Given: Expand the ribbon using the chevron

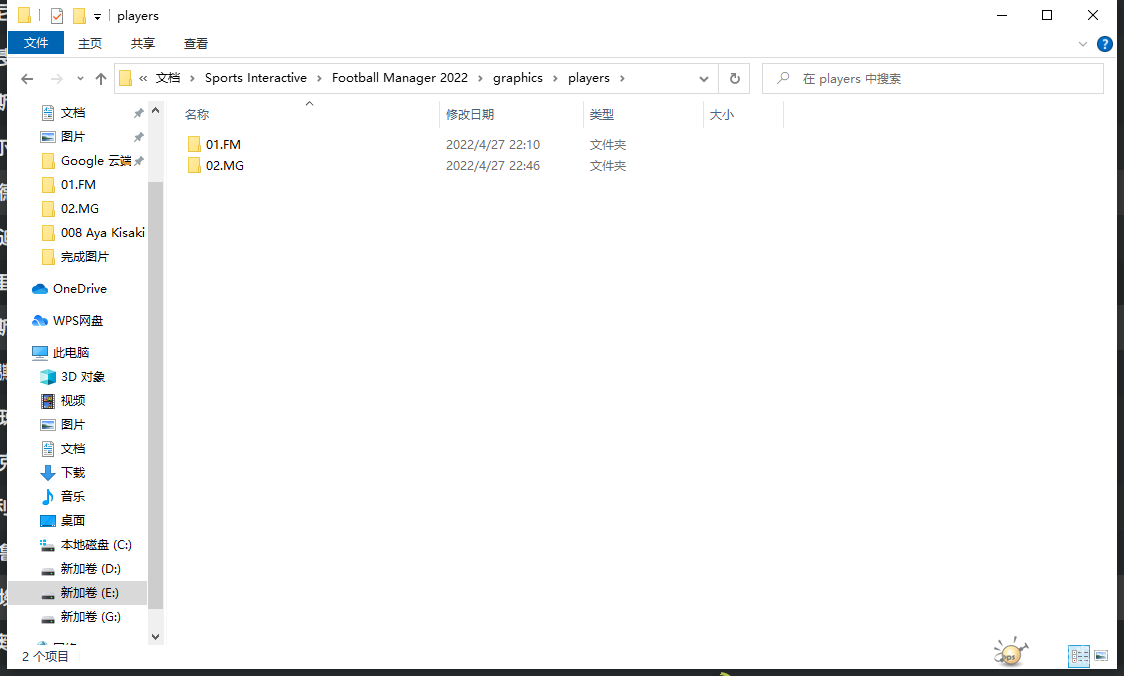Looking at the screenshot, I should point(1083,44).
